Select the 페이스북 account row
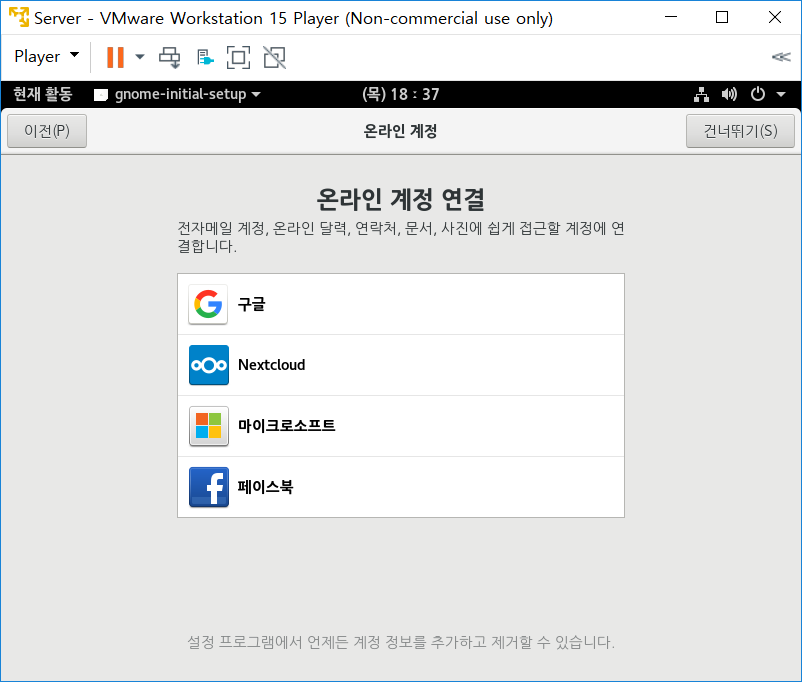 401,487
